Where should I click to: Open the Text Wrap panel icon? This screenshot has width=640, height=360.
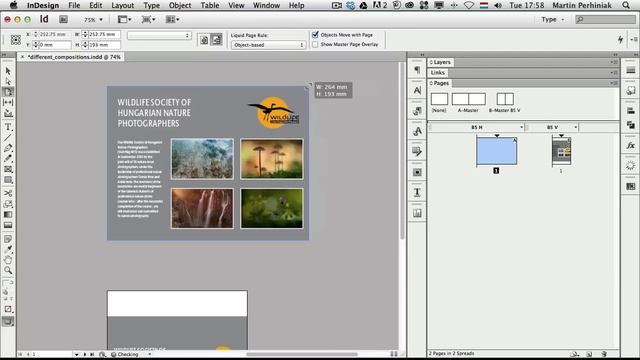tap(417, 172)
